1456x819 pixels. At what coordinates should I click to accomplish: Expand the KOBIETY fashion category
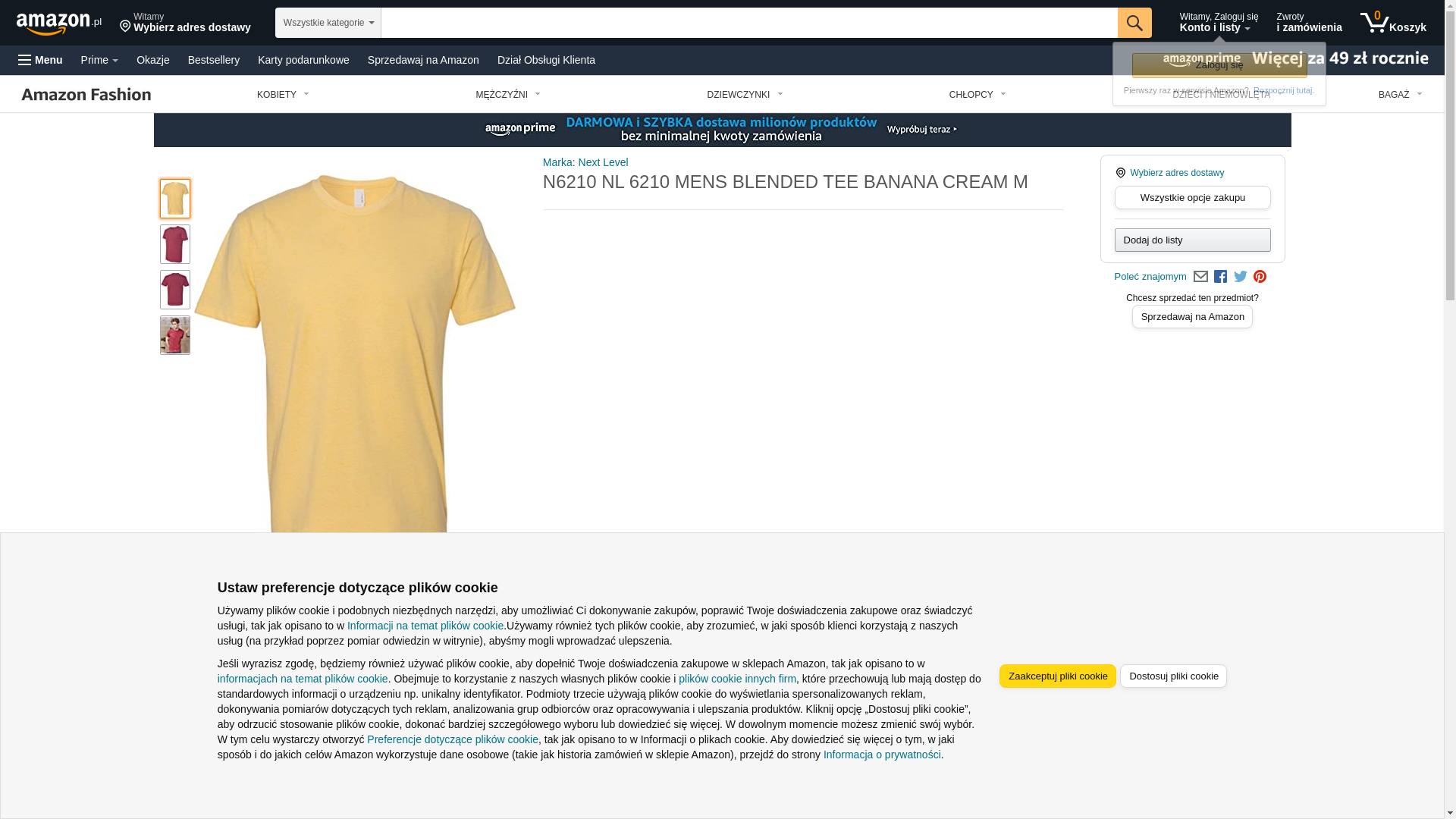(283, 95)
